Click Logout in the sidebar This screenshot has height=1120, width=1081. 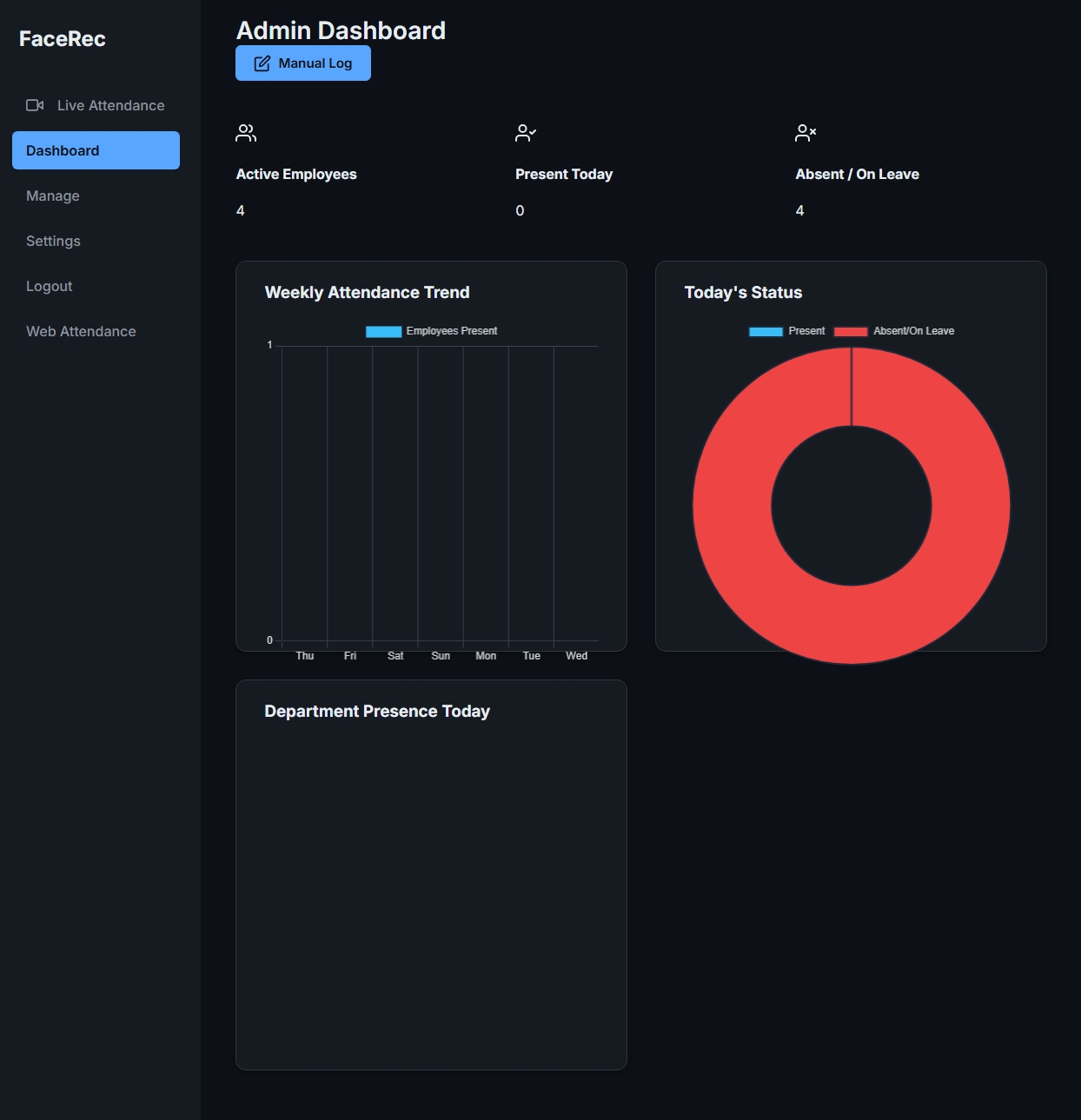pos(96,286)
